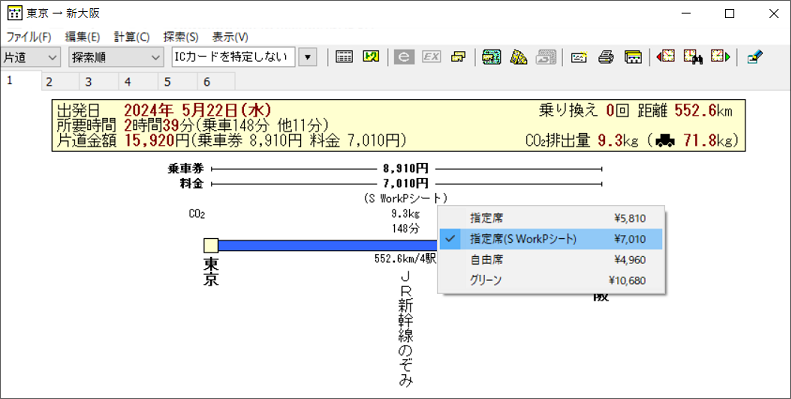Viewport: 791px width, 399px height.
Task: Click the CO₂排出量 9.3kg text
Action: (x=581, y=140)
